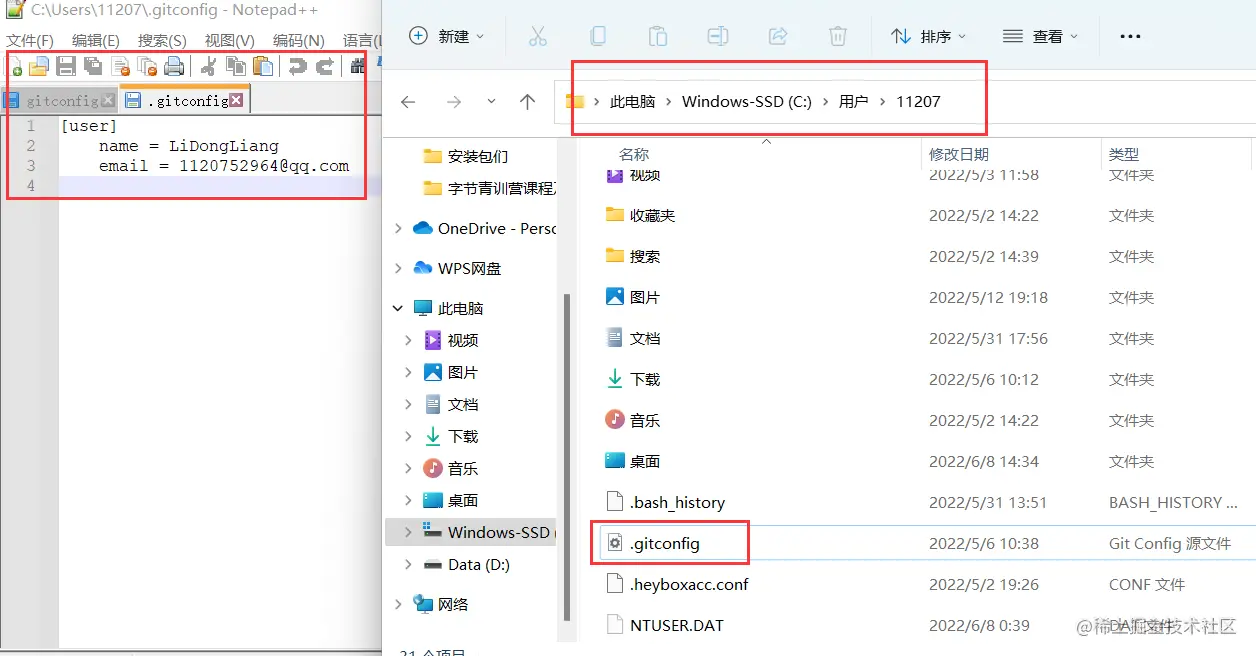Open the 编辑(E) menu in Notepad++
This screenshot has height=656, width=1256.
[96, 40]
